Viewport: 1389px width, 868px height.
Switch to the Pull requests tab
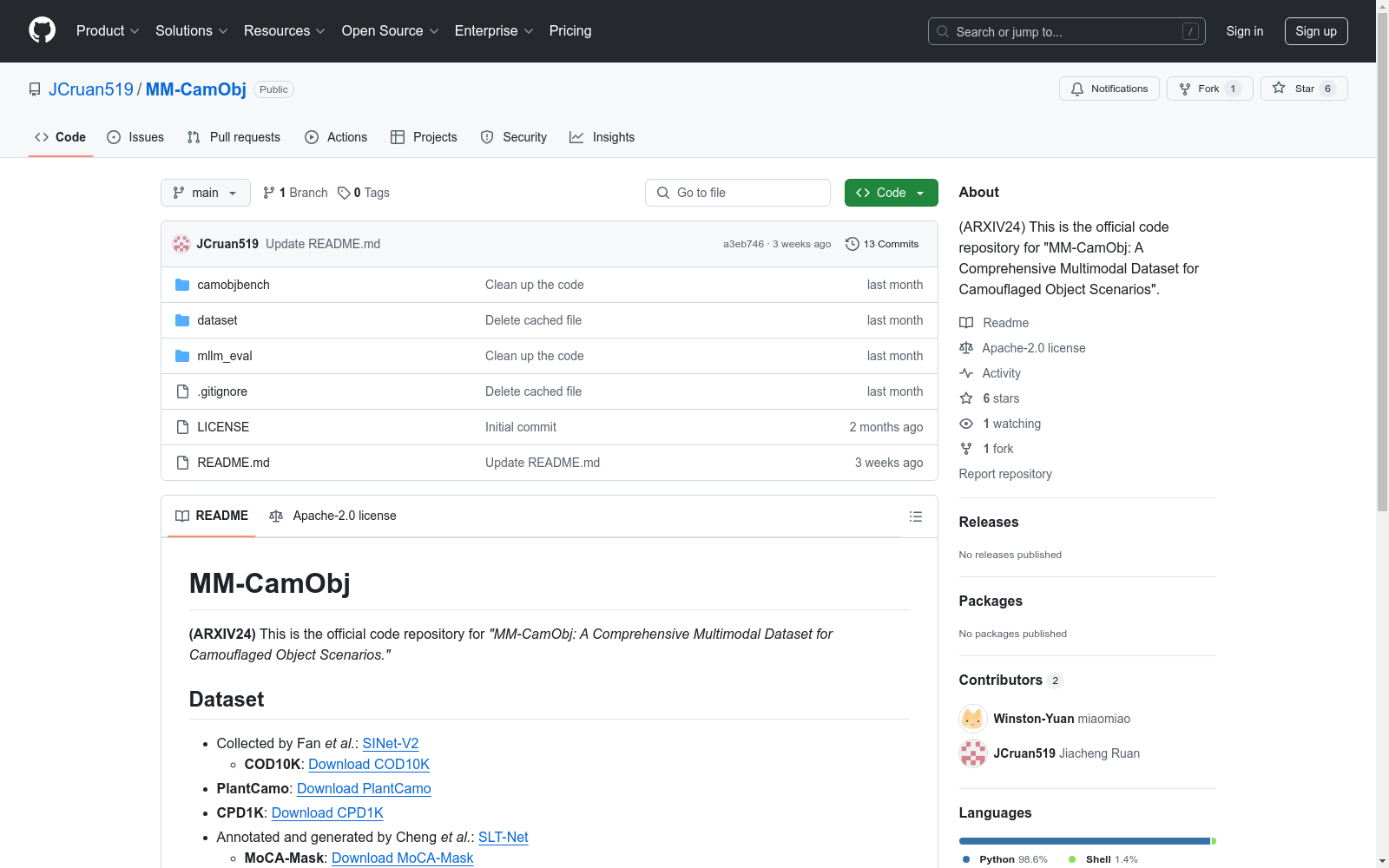234,137
